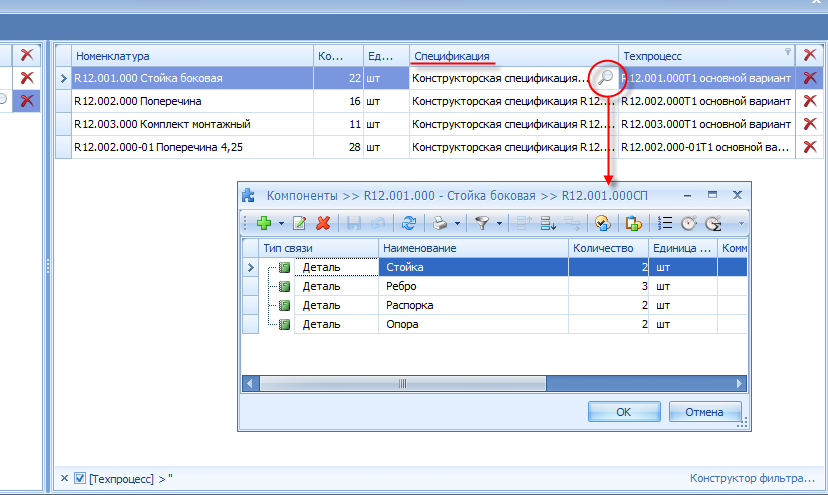The image size is (828, 495).
Task: Click red X in main grid header corner
Action: click(x=810, y=55)
